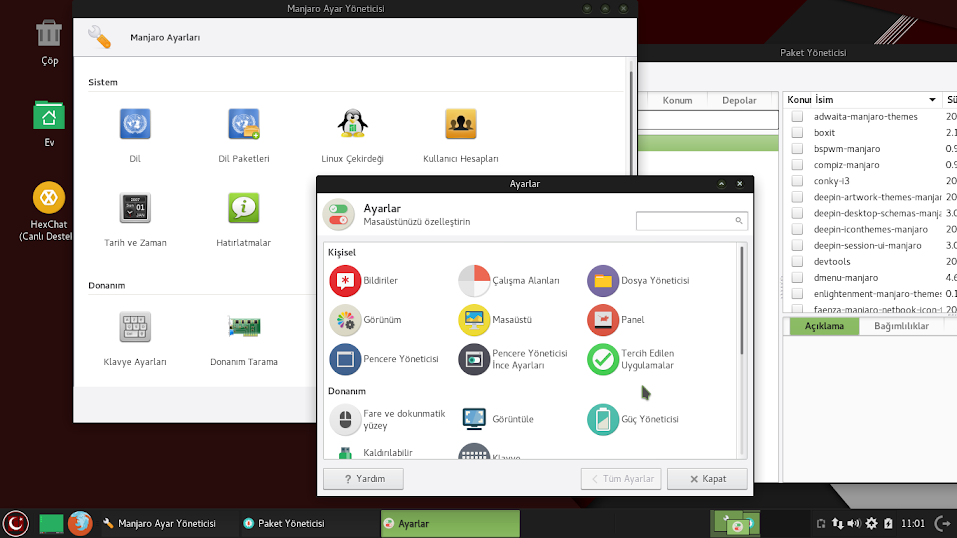
Task: Open Pencere Yöneticisi settings
Action: click(x=384, y=358)
